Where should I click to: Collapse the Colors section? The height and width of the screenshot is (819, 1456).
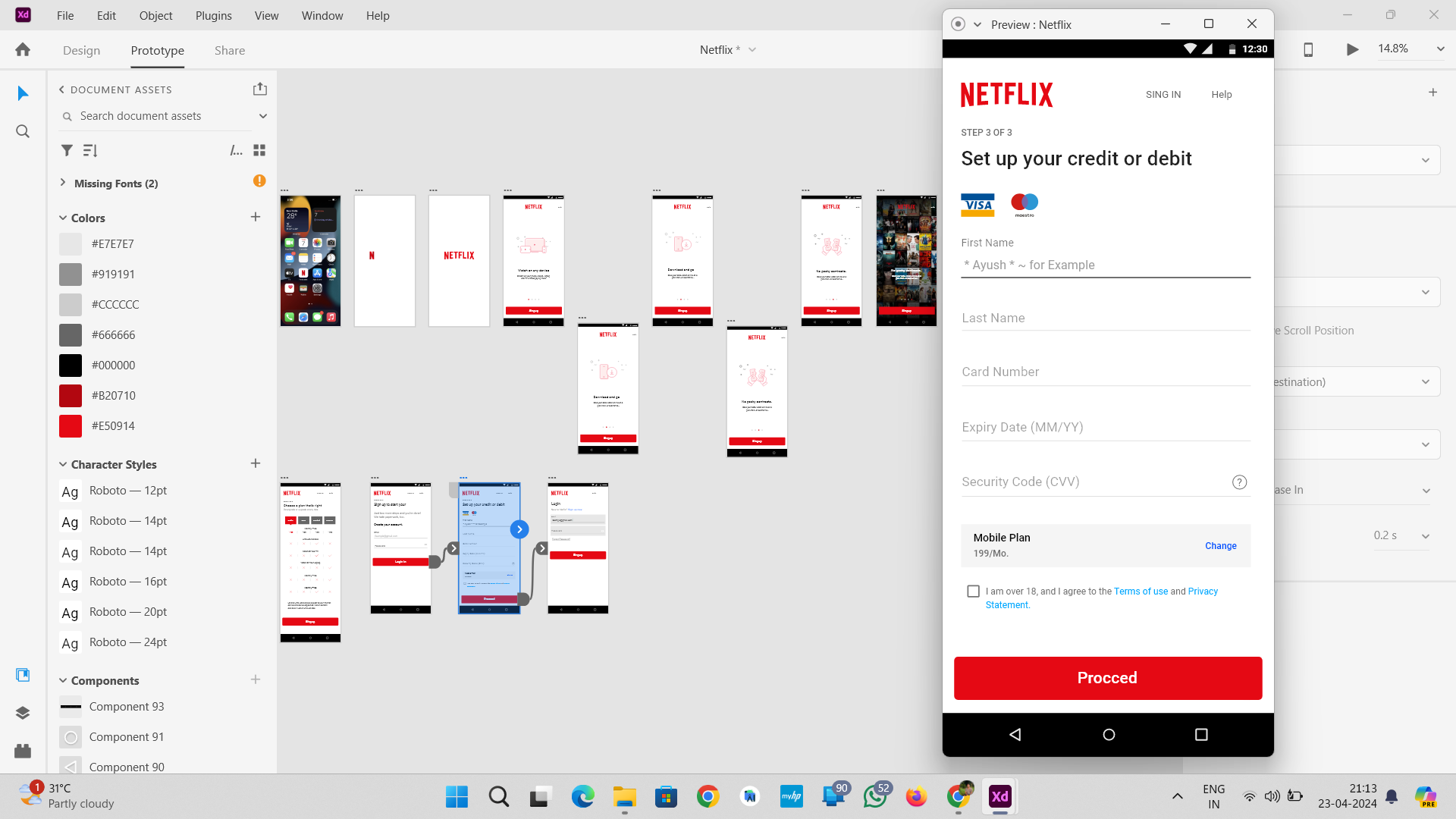(x=63, y=218)
